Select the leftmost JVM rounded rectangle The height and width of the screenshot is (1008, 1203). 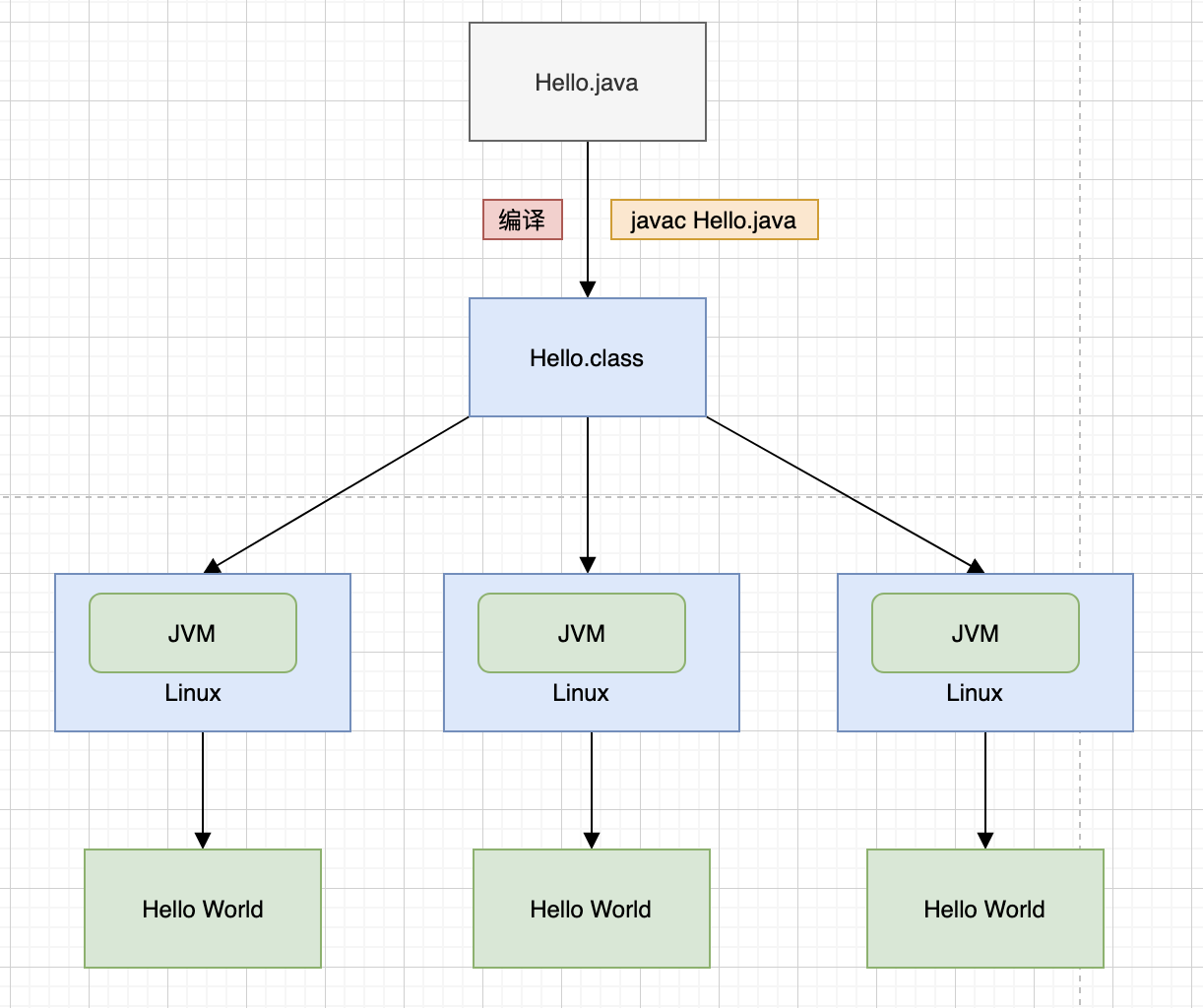(x=192, y=633)
